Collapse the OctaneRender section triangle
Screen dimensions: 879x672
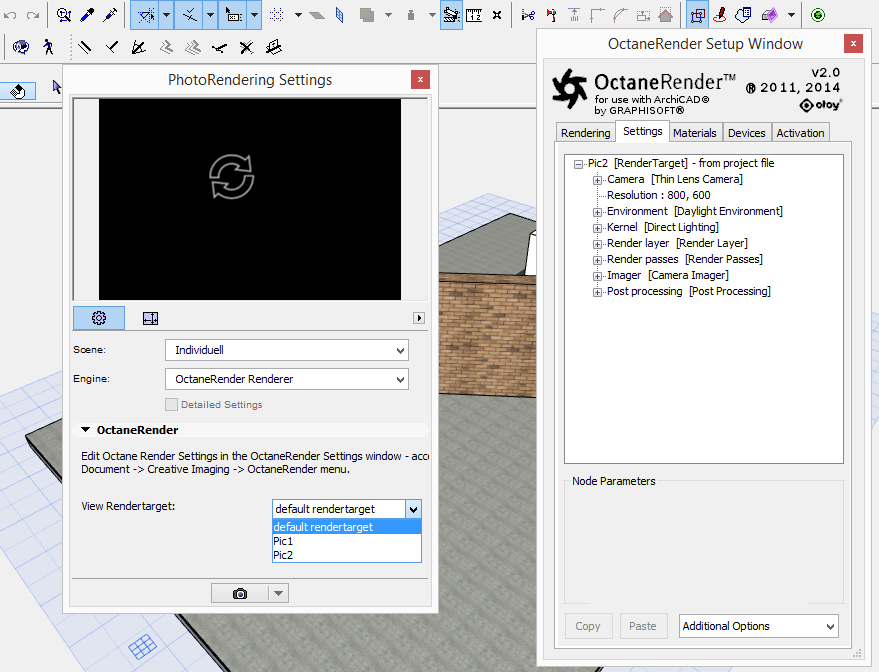tap(85, 430)
